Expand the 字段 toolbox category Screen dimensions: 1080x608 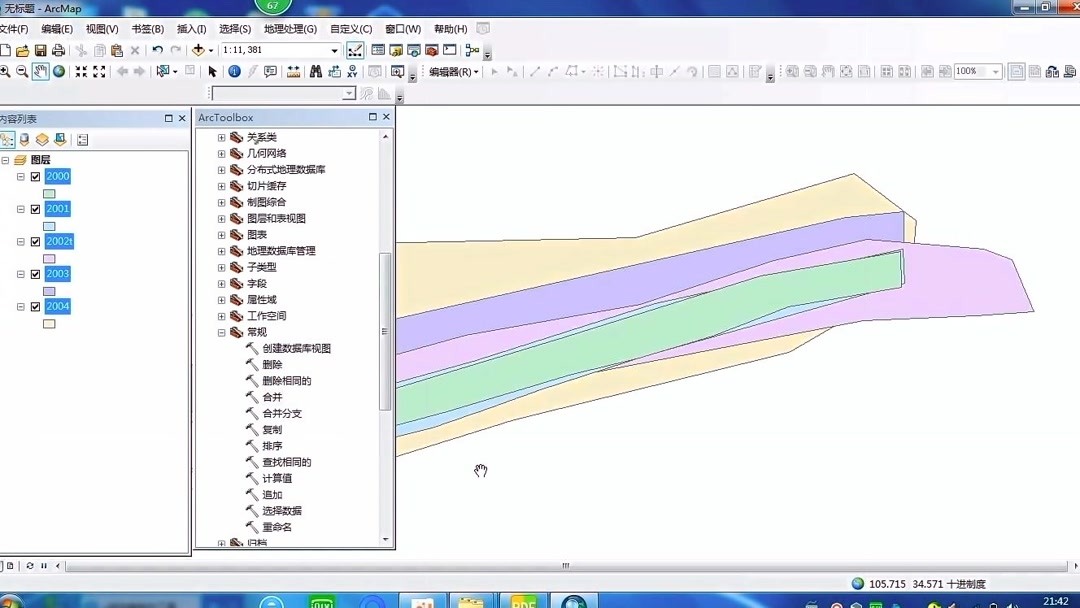point(220,283)
